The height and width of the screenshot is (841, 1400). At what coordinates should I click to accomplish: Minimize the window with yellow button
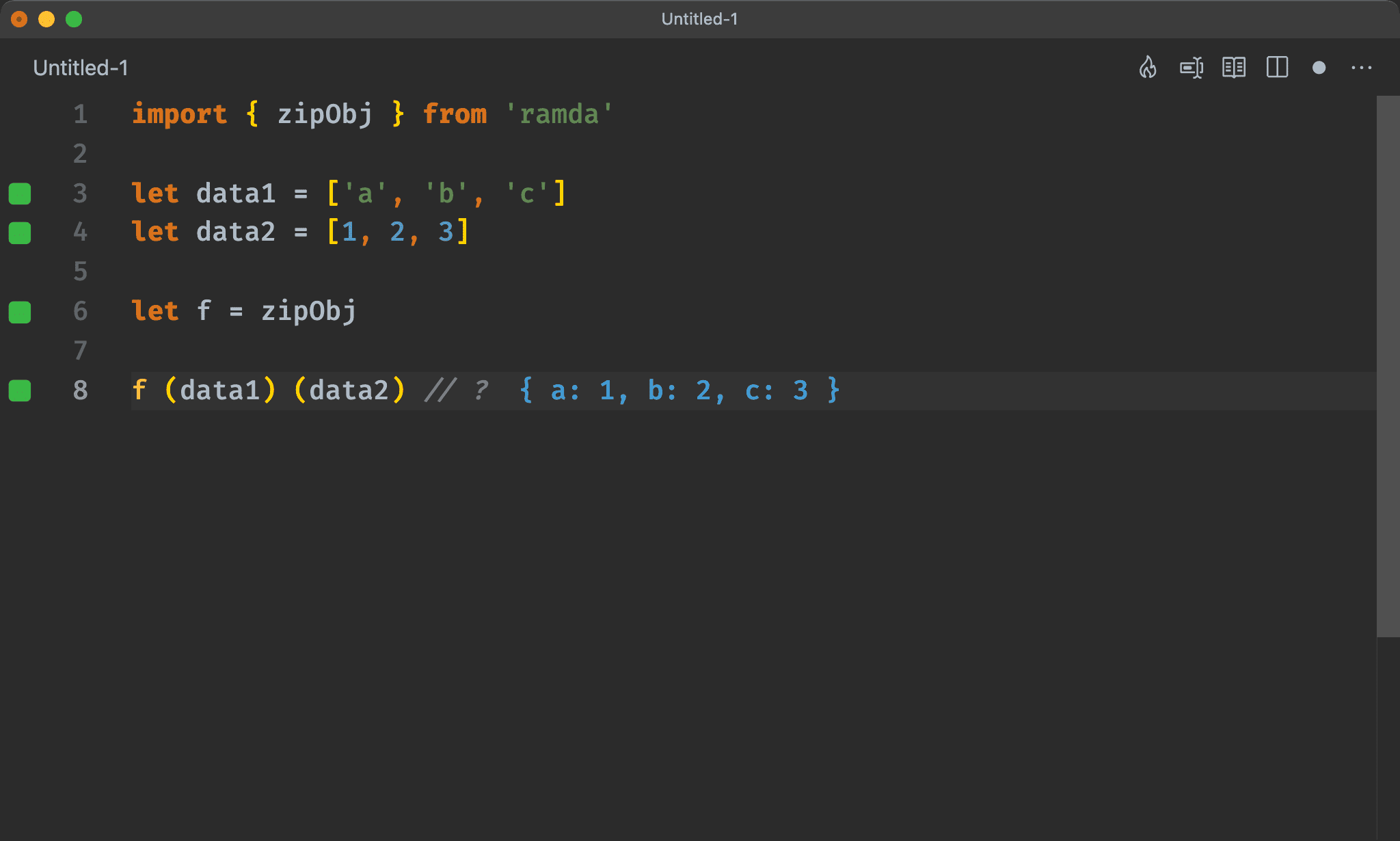[x=46, y=19]
